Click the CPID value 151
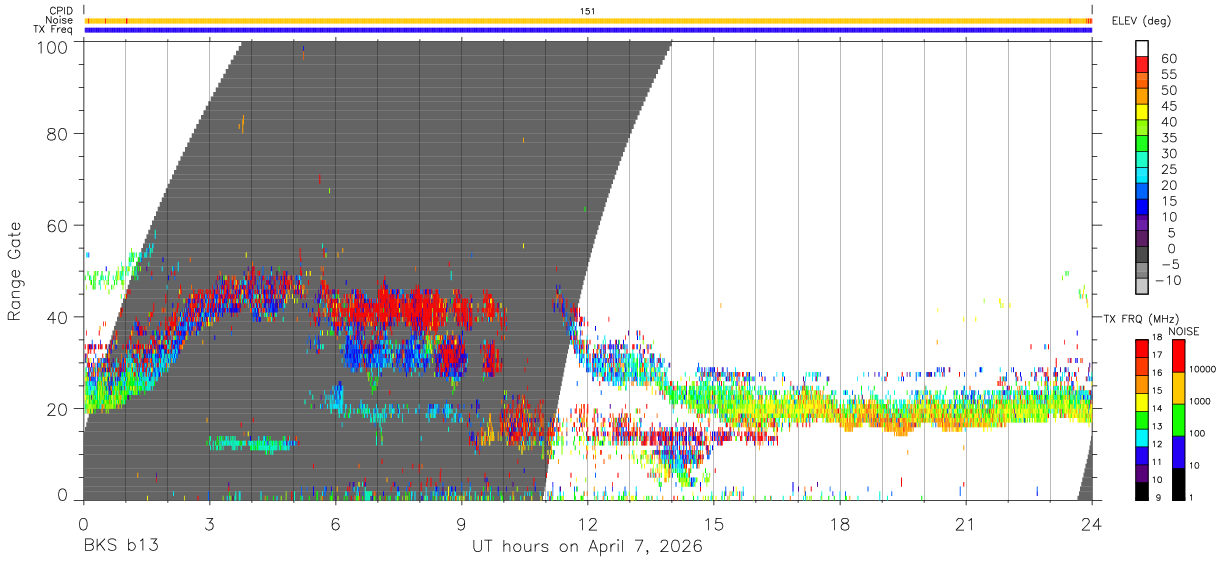The width and height of the screenshot is (1228, 567). (x=588, y=11)
